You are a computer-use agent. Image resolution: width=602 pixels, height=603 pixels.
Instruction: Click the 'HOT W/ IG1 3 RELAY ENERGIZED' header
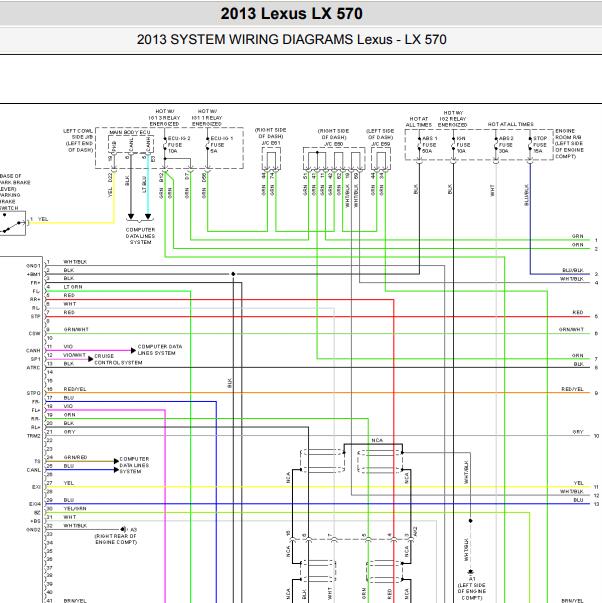pos(164,117)
